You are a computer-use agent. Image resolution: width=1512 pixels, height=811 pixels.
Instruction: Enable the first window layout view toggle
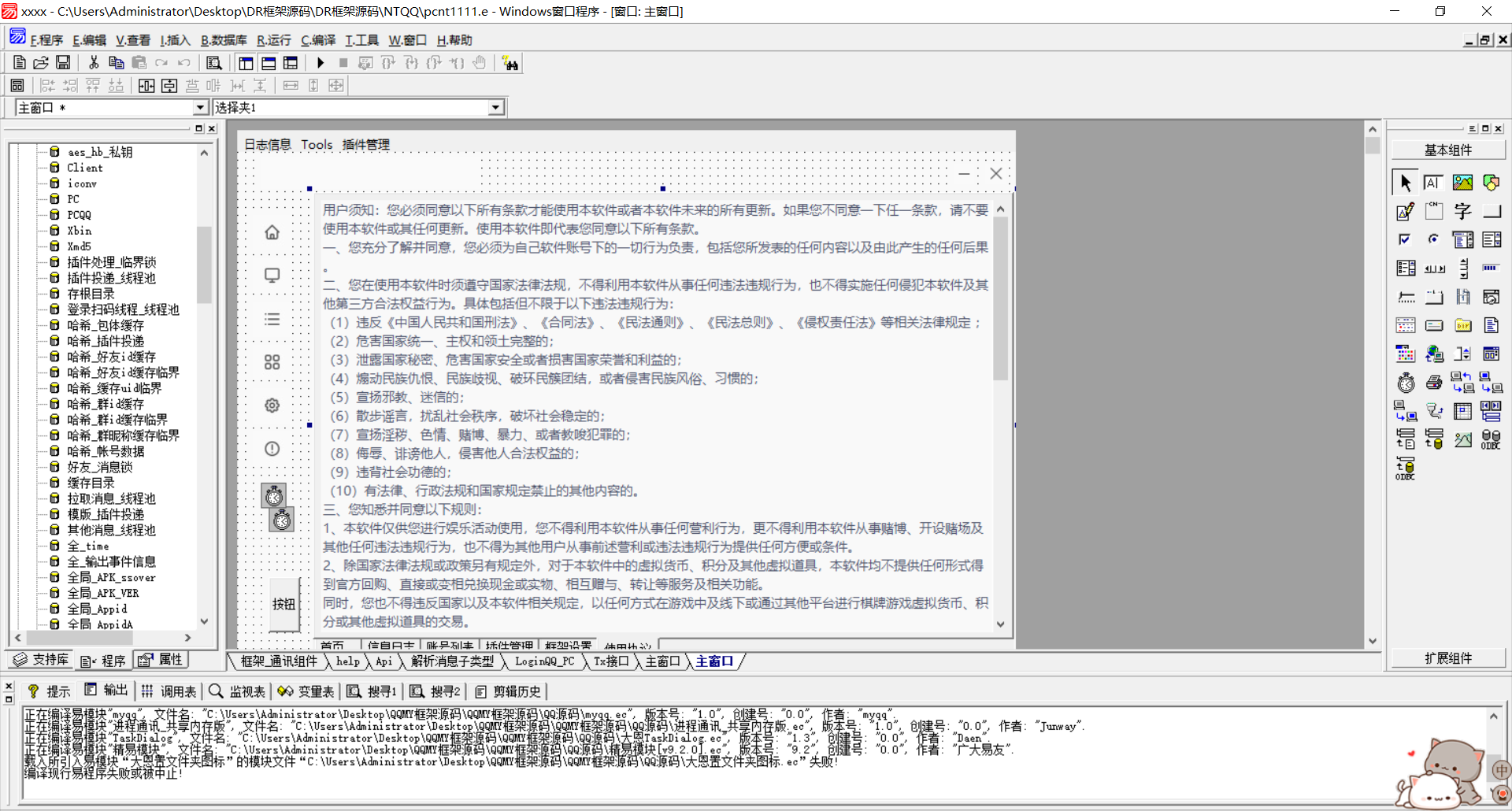(246, 63)
